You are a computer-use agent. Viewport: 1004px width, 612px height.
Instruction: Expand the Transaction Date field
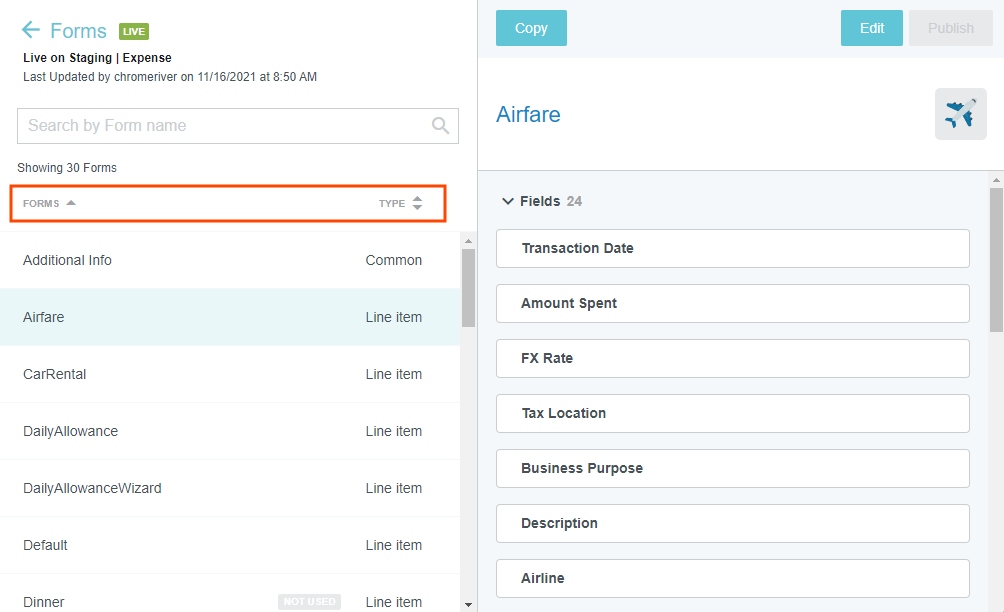(732, 248)
